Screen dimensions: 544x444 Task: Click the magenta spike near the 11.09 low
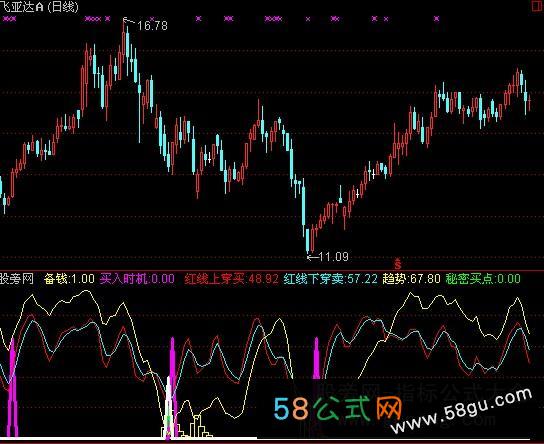click(x=316, y=358)
